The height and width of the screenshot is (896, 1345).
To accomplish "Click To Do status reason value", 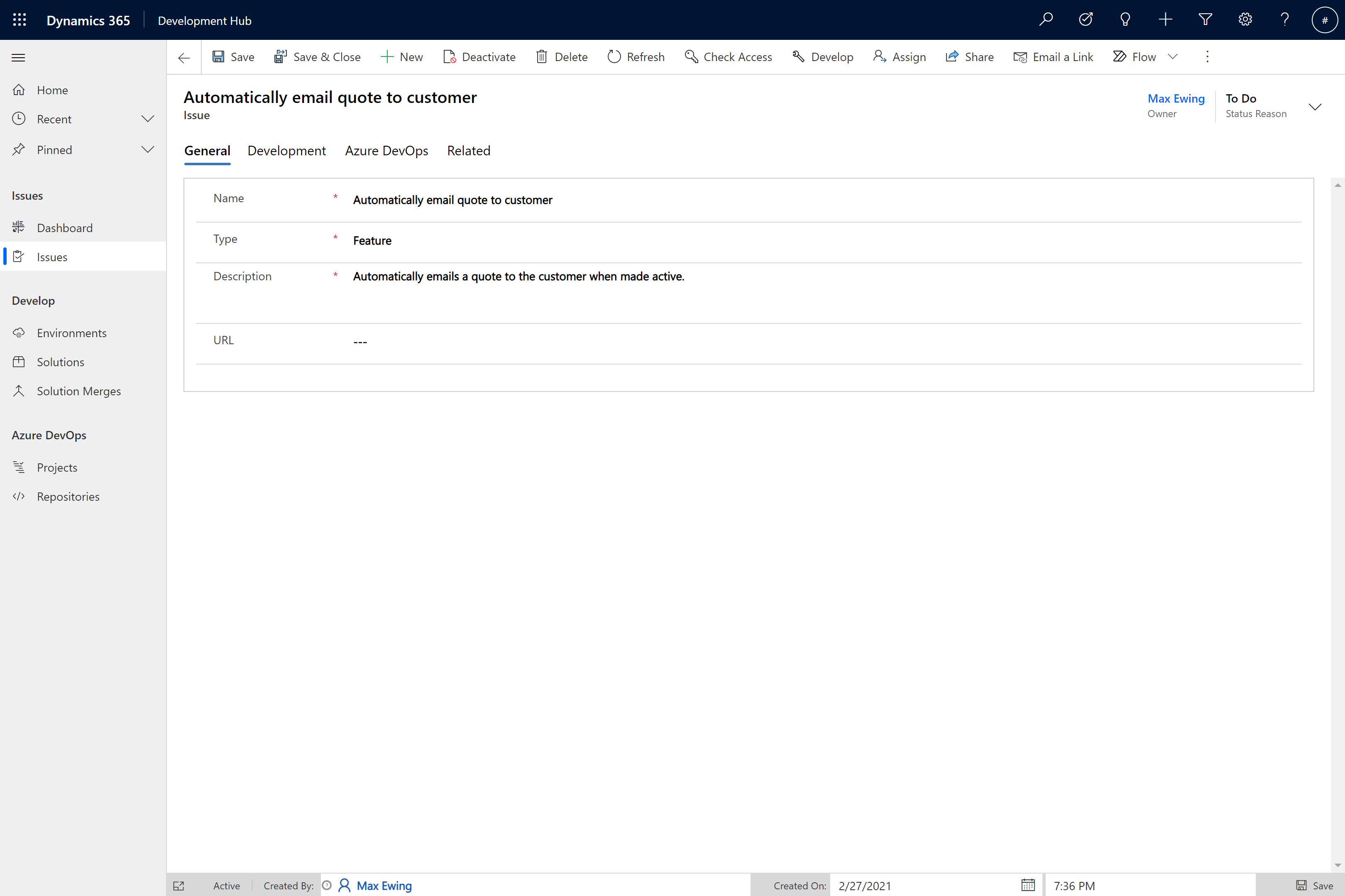I will tap(1241, 98).
